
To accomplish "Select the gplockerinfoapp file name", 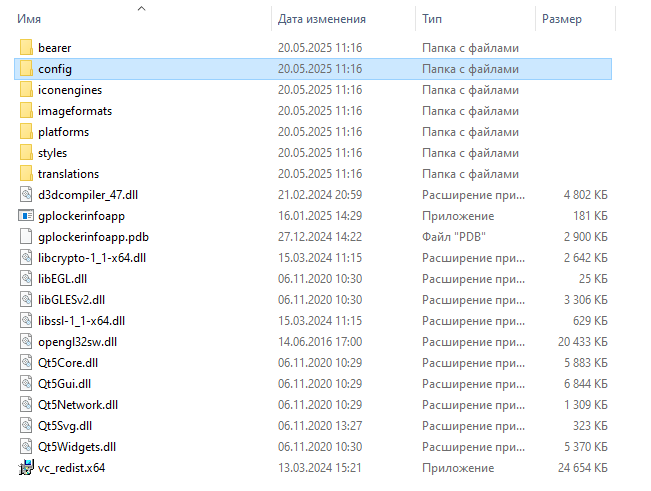I will 81,216.
